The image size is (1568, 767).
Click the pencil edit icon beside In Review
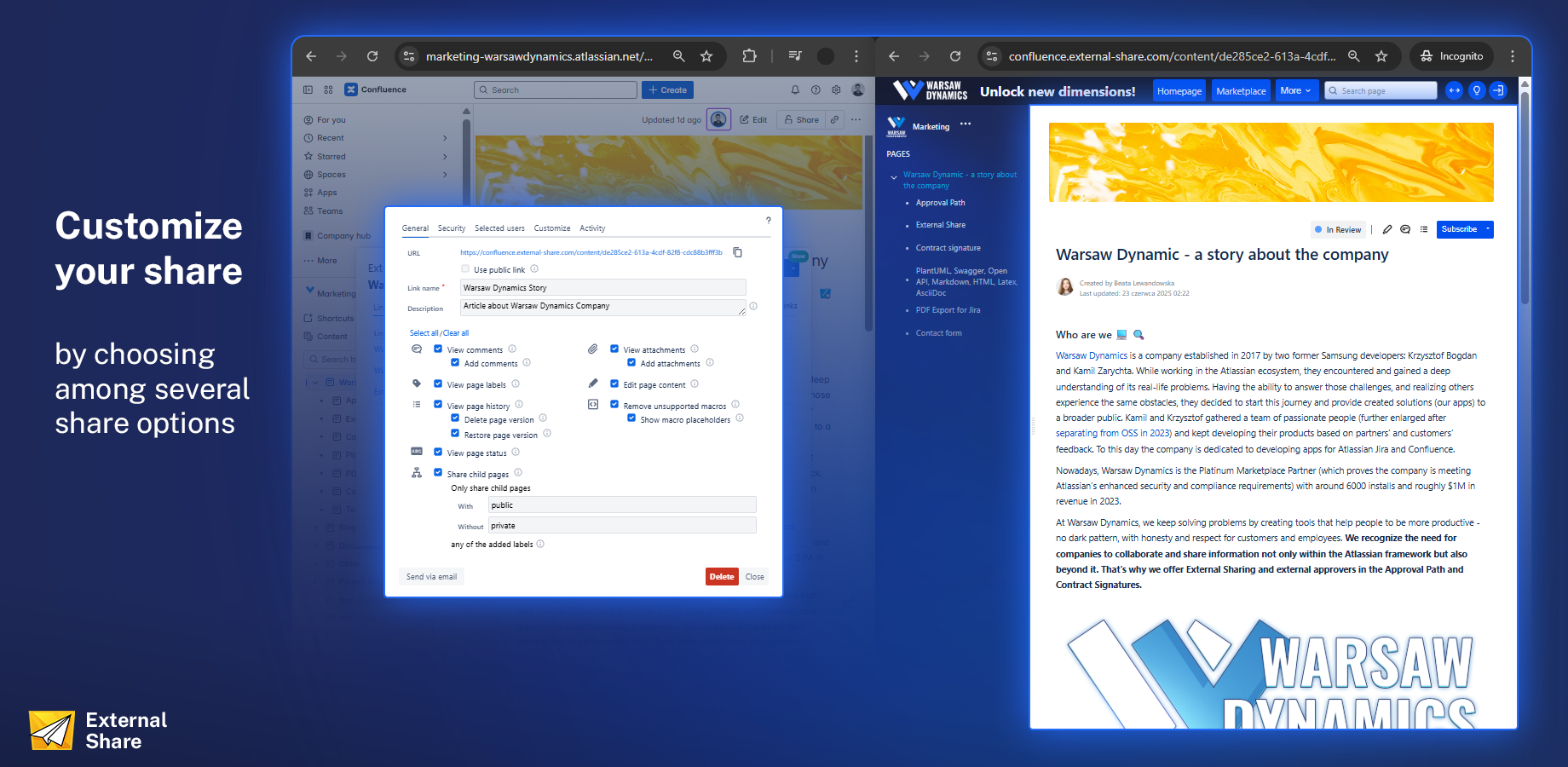[x=1387, y=229]
